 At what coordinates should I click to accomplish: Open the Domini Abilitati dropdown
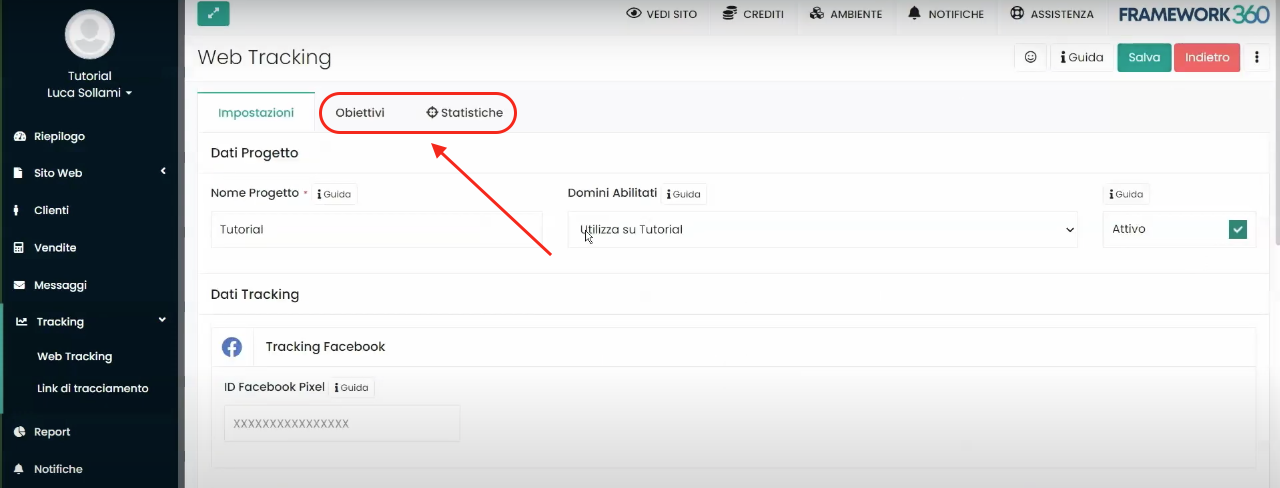tap(822, 229)
